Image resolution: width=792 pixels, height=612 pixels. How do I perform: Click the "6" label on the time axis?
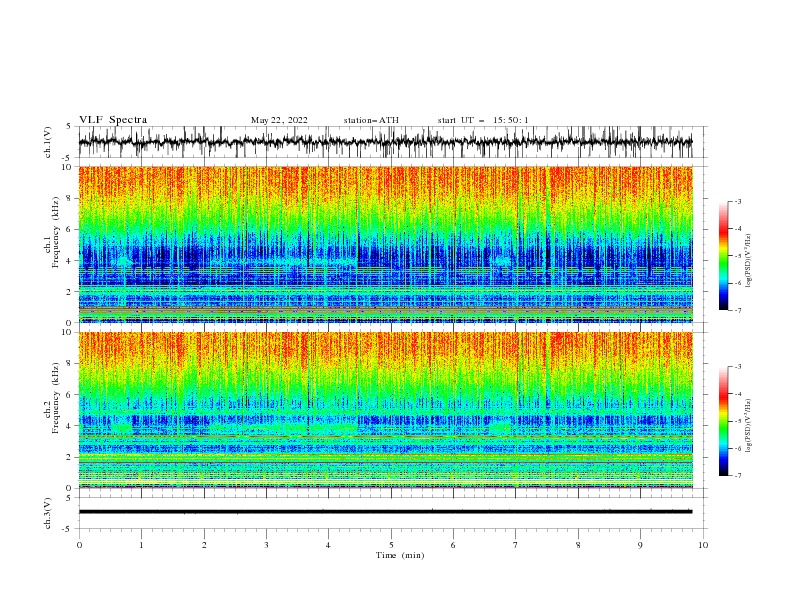[453, 545]
